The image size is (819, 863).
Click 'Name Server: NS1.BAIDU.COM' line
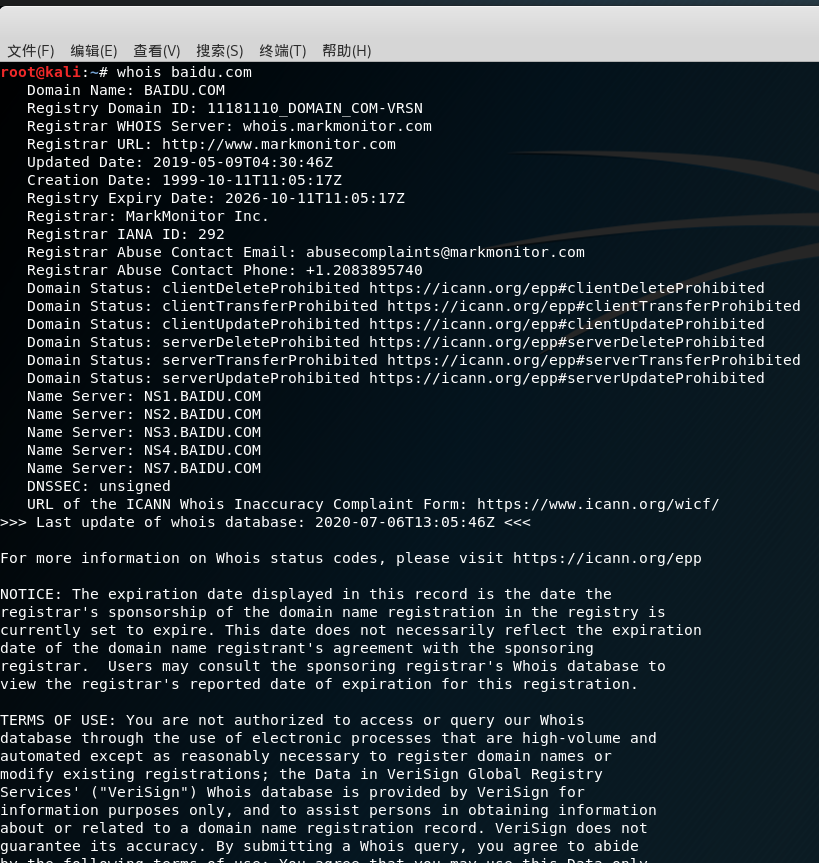[x=144, y=396]
